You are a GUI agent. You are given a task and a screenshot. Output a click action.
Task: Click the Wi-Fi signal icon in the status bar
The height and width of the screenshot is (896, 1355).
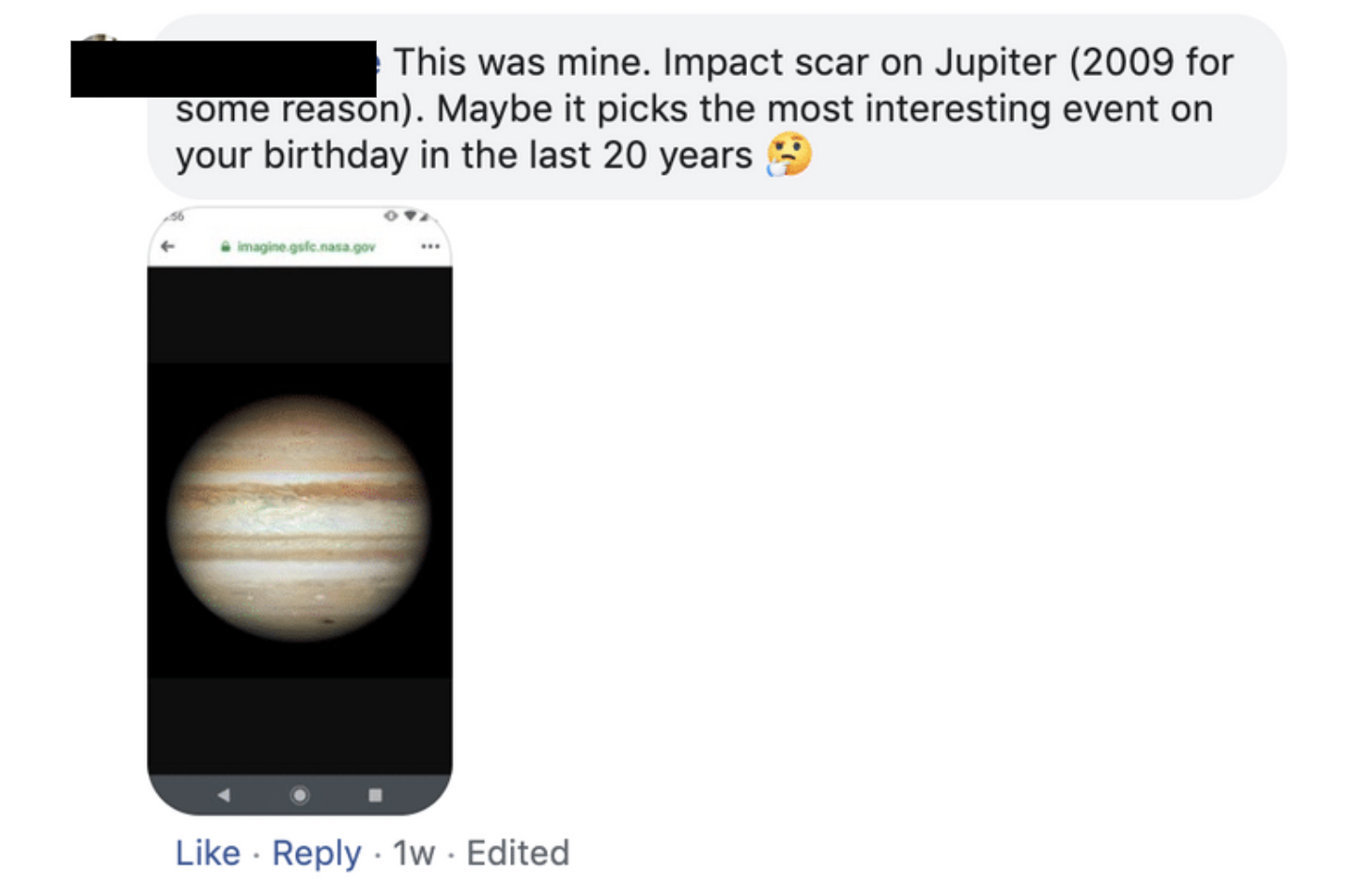411,216
